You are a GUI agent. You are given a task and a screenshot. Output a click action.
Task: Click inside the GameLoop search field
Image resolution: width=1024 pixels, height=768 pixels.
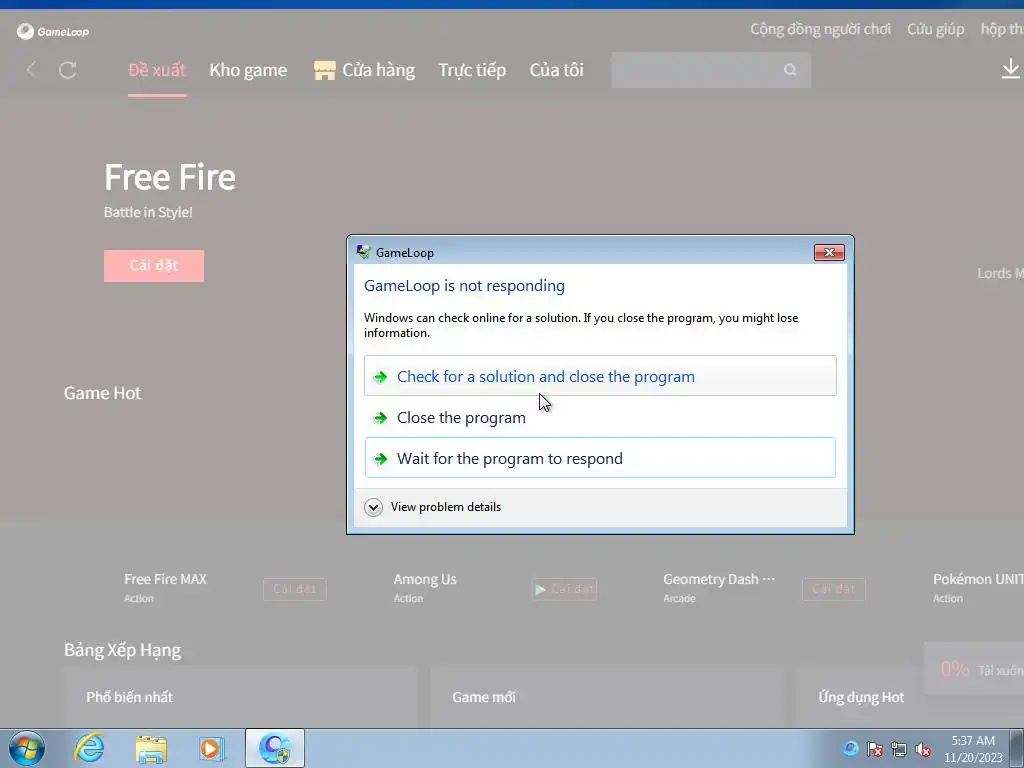point(711,70)
